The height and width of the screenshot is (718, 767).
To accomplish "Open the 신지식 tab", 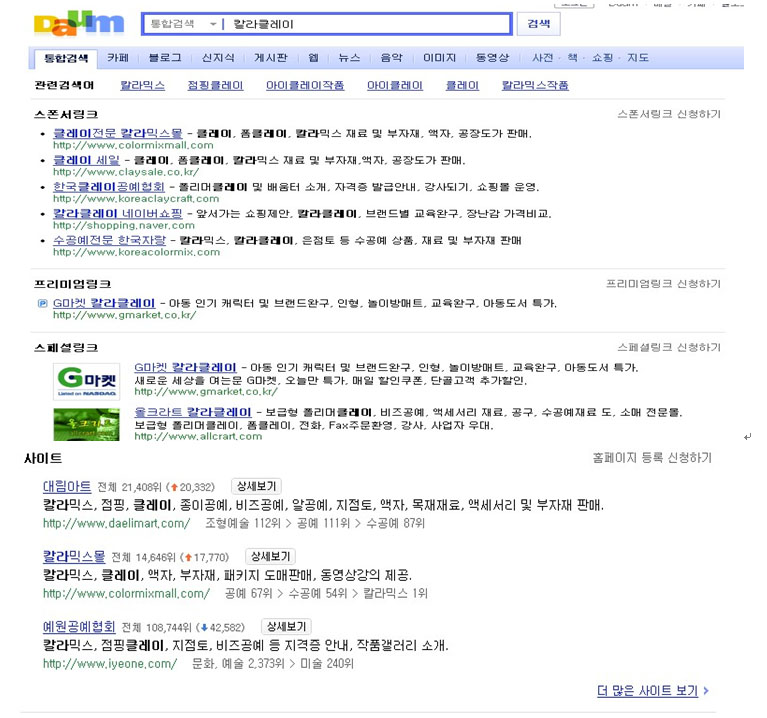I will click(218, 58).
